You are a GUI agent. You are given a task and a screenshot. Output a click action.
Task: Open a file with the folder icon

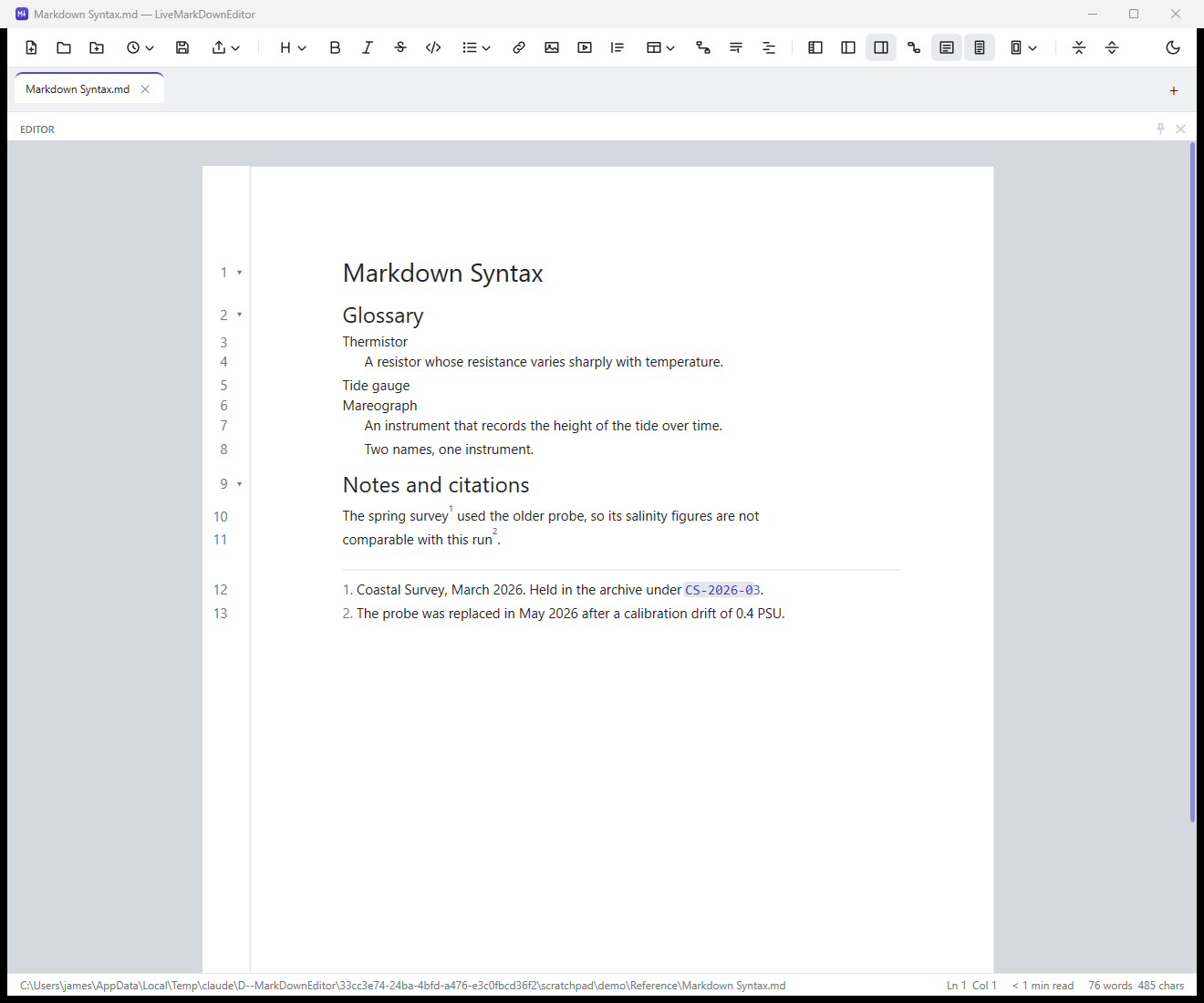pyautogui.click(x=64, y=47)
